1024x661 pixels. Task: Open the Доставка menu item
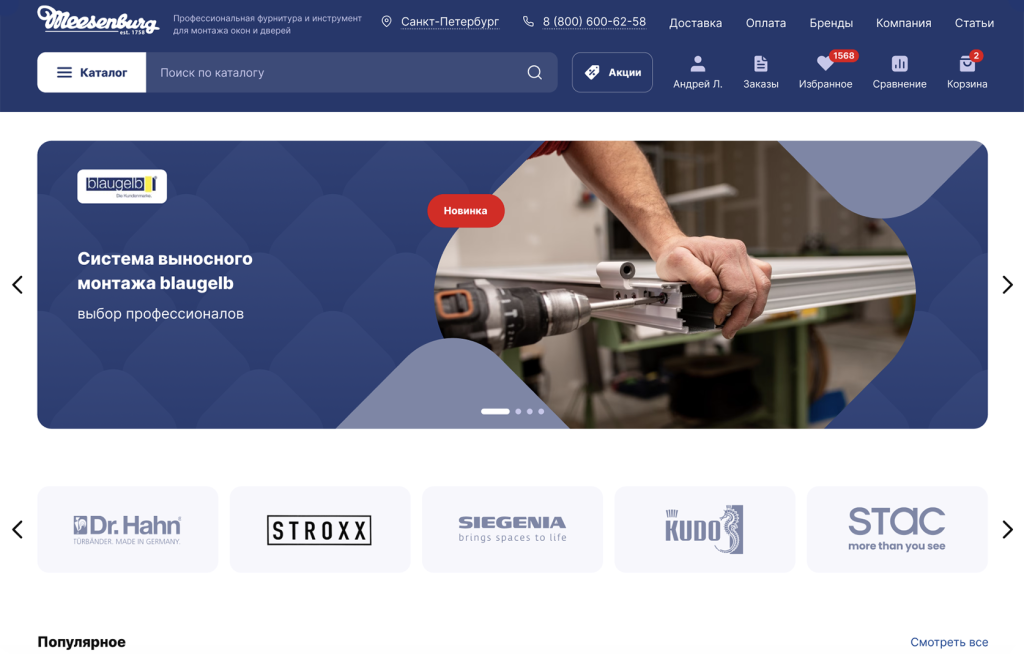click(695, 23)
